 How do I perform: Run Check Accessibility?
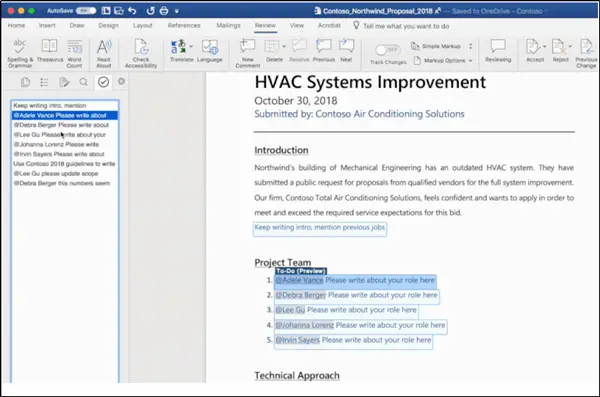point(141,53)
